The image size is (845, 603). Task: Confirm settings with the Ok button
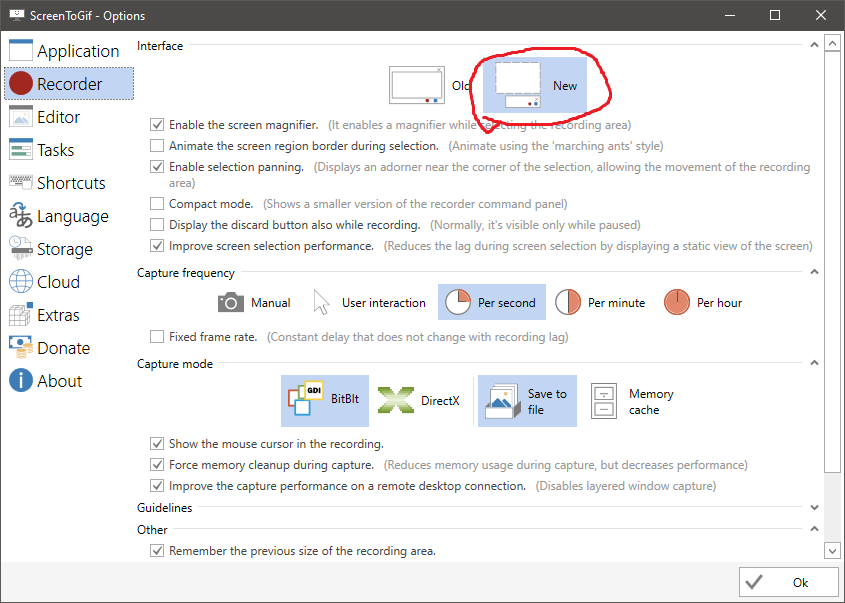pos(788,582)
